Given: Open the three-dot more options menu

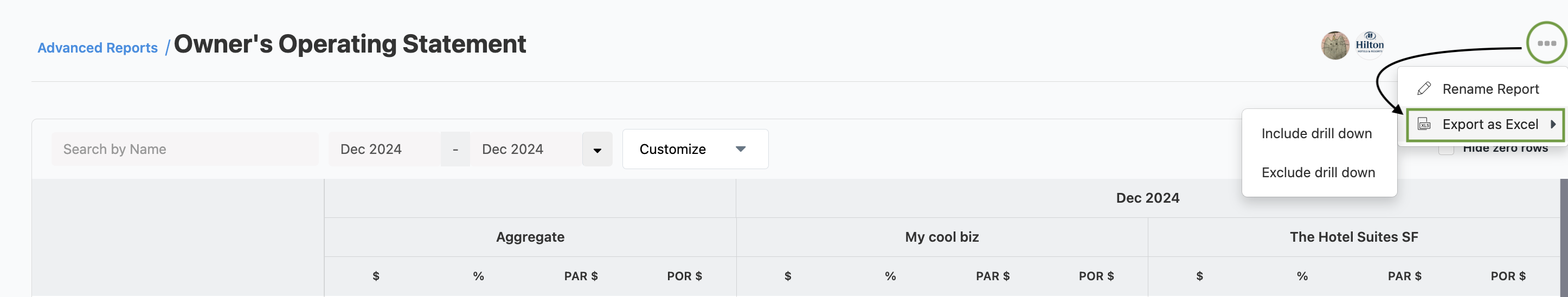Looking at the screenshot, I should point(1546,43).
